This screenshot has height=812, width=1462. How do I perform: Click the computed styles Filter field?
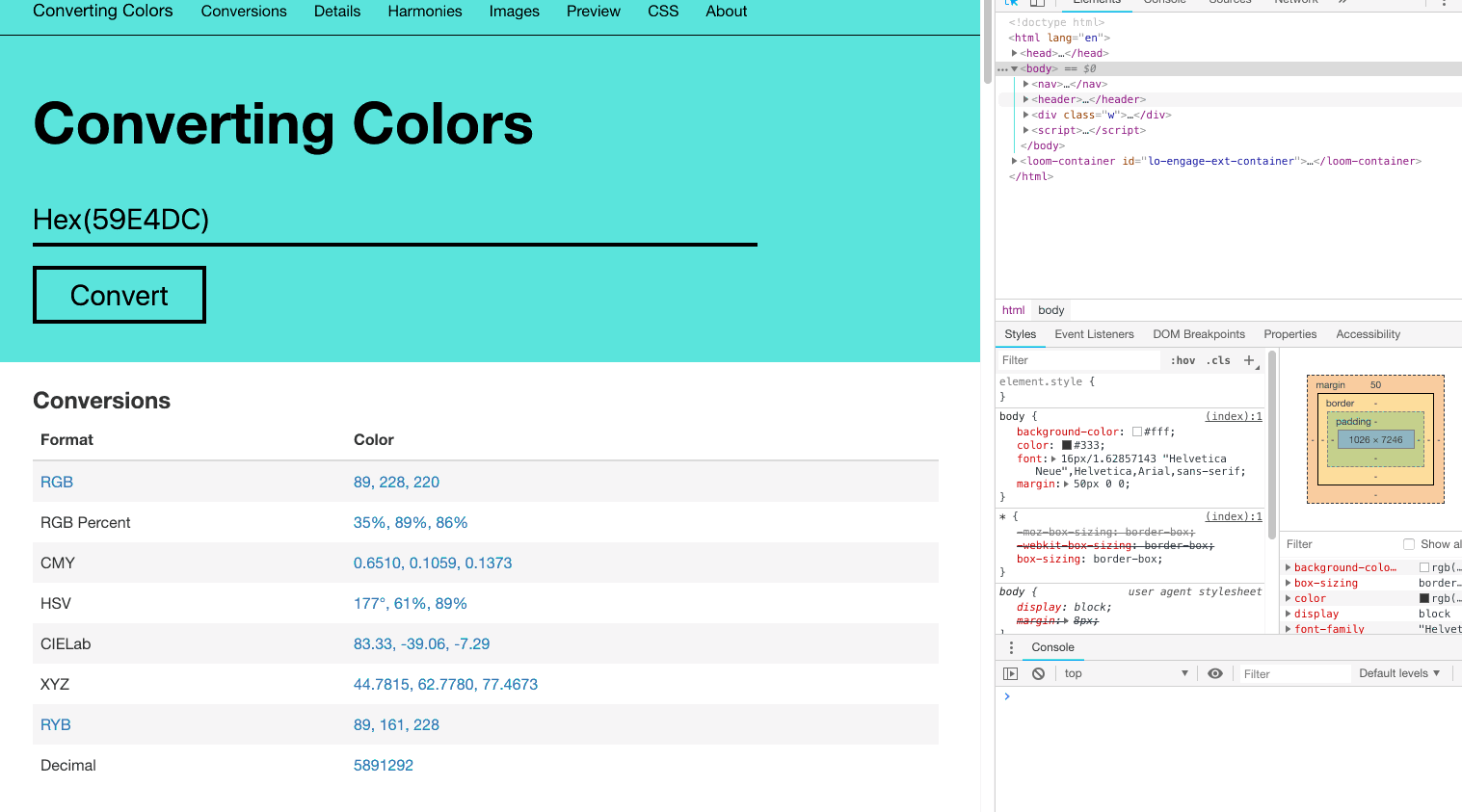[1340, 544]
